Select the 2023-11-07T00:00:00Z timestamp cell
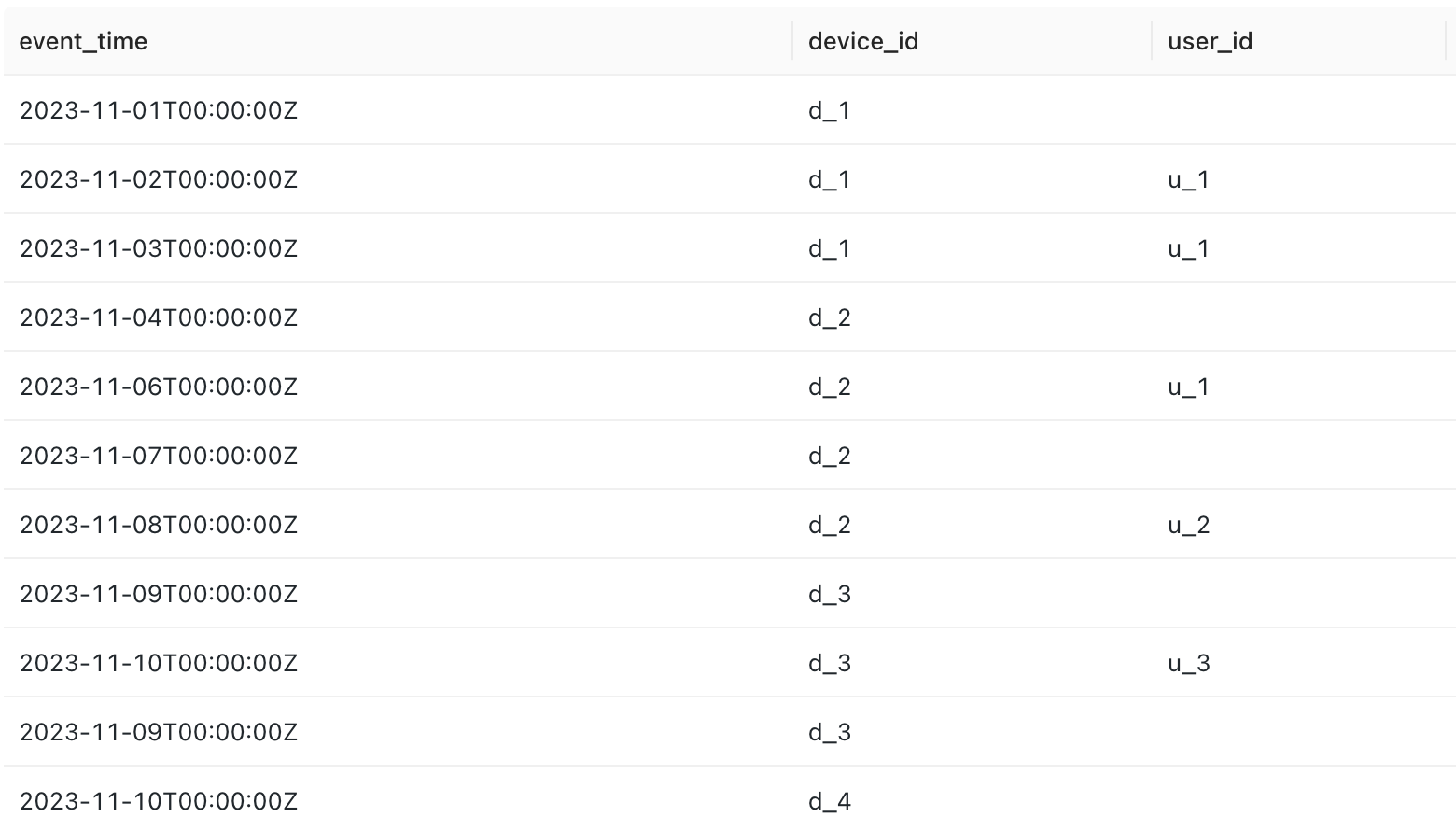Screen dimensions: 1456x831 click(159, 456)
